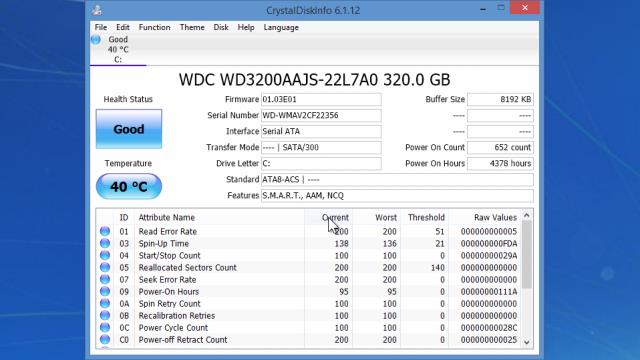Click the drive title WDC WD3200AAJS-22L7A0 320.0 GB
The image size is (640, 360).
click(314, 80)
